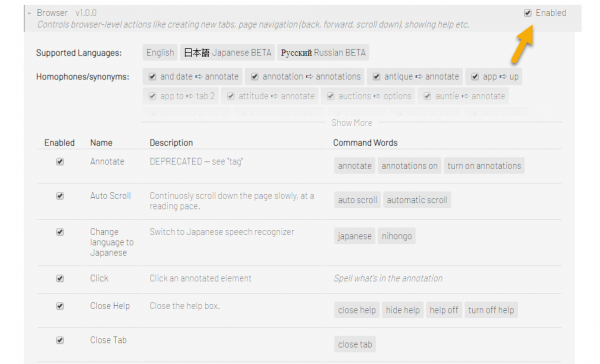Screen dimensions: 600x364
Task: Toggle 'auntie ➪ annotate' homophone
Action: click(427, 96)
